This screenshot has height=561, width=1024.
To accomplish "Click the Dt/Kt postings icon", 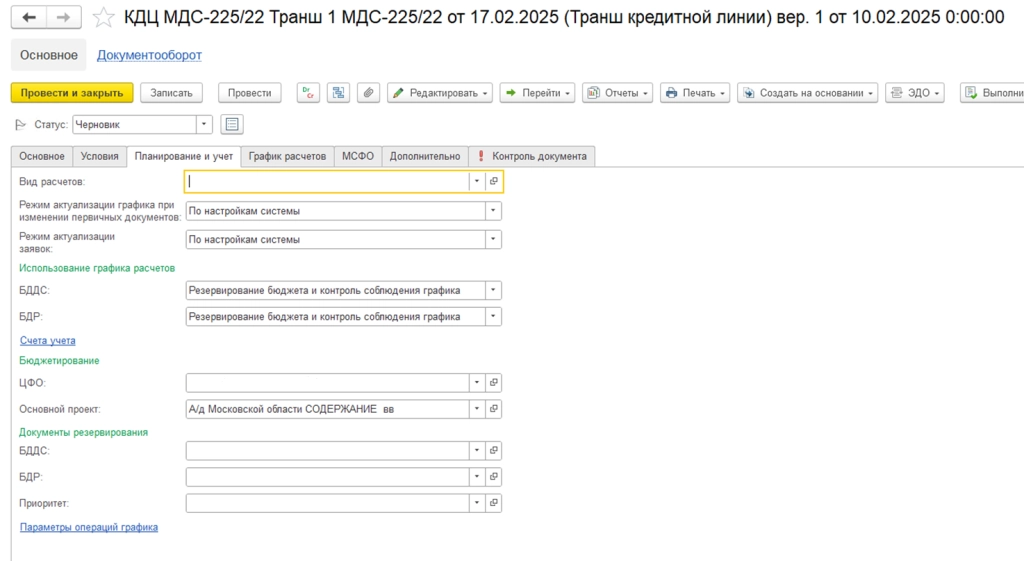I will (308, 93).
